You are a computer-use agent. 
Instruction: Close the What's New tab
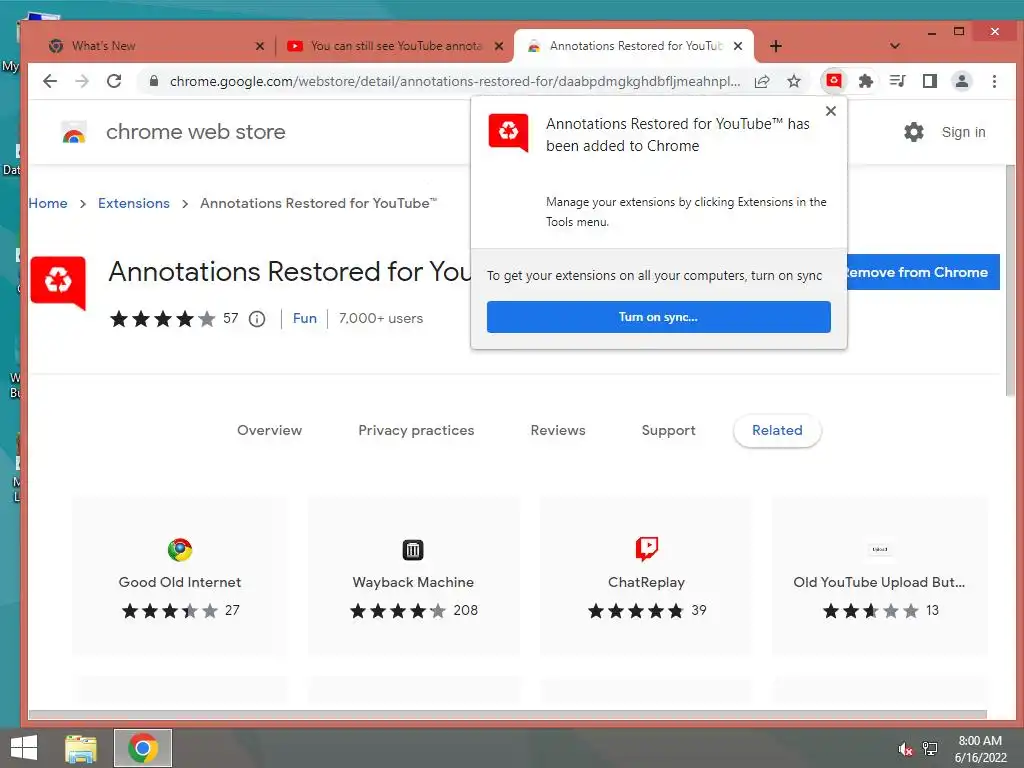tap(260, 46)
